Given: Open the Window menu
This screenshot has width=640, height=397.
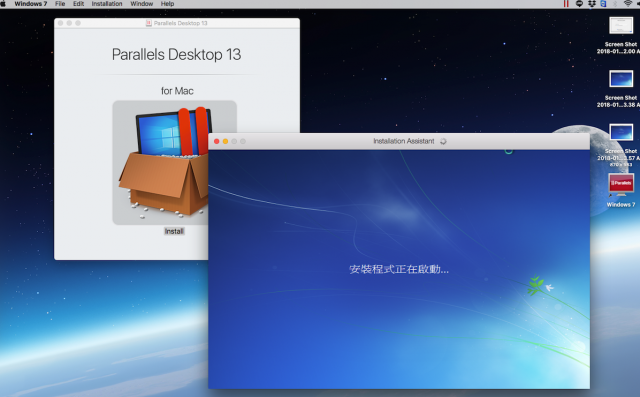Looking at the screenshot, I should [x=142, y=4].
